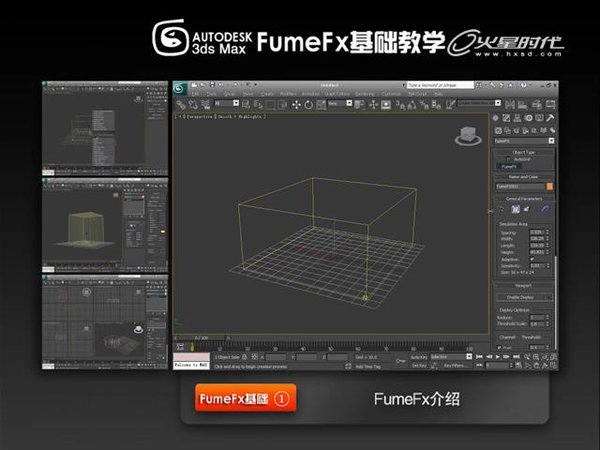Click the selection lock toggle icon
This screenshot has height=450, width=600.
245,357
